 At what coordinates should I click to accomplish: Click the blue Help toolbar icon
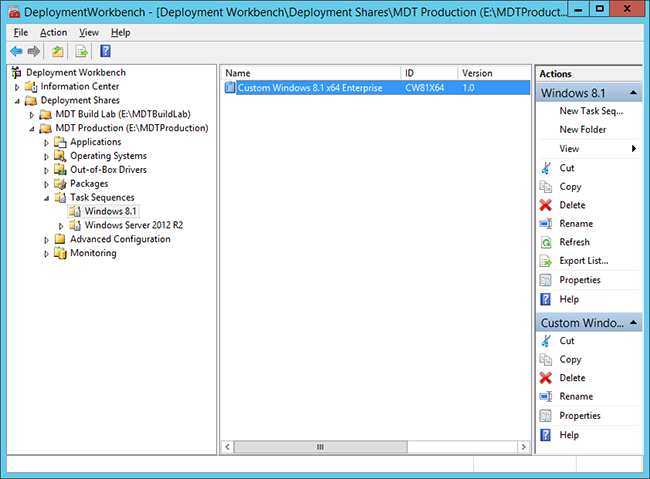pos(105,51)
